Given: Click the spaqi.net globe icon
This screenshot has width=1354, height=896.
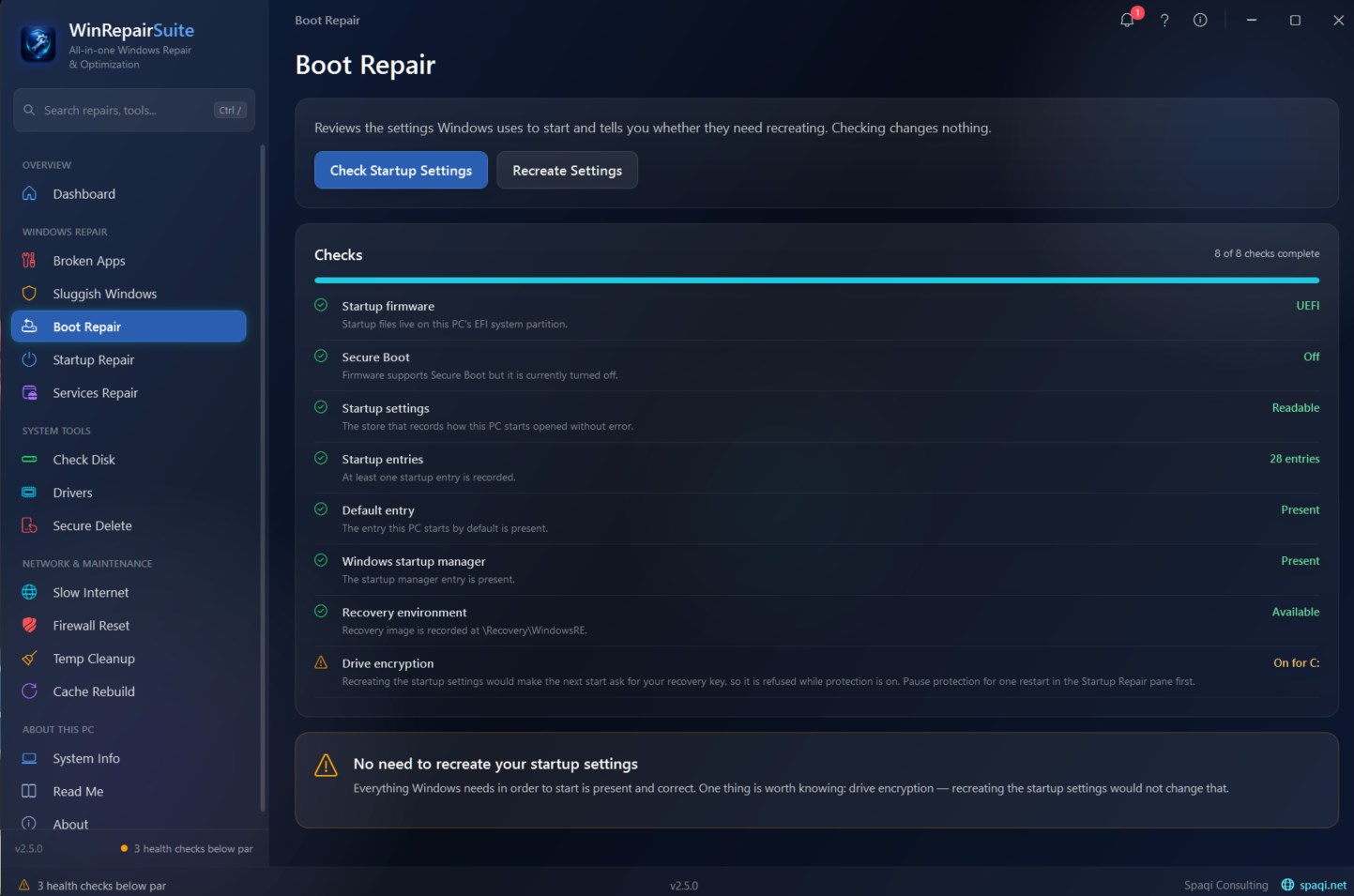Looking at the screenshot, I should [x=1287, y=885].
